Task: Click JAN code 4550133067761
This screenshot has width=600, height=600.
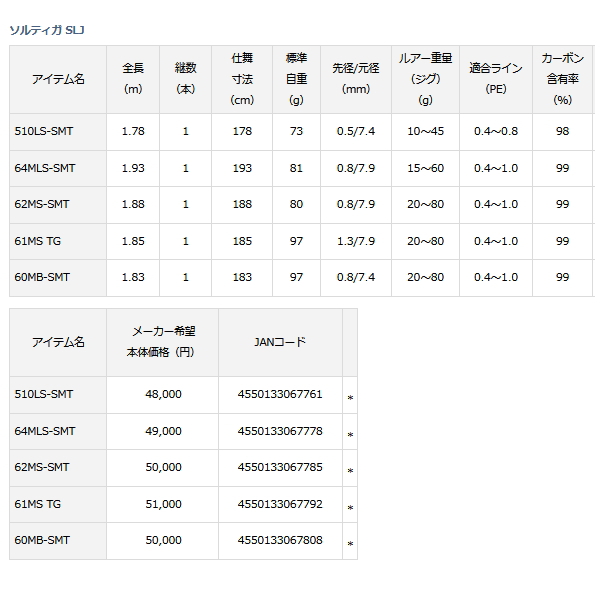Action: [x=280, y=394]
